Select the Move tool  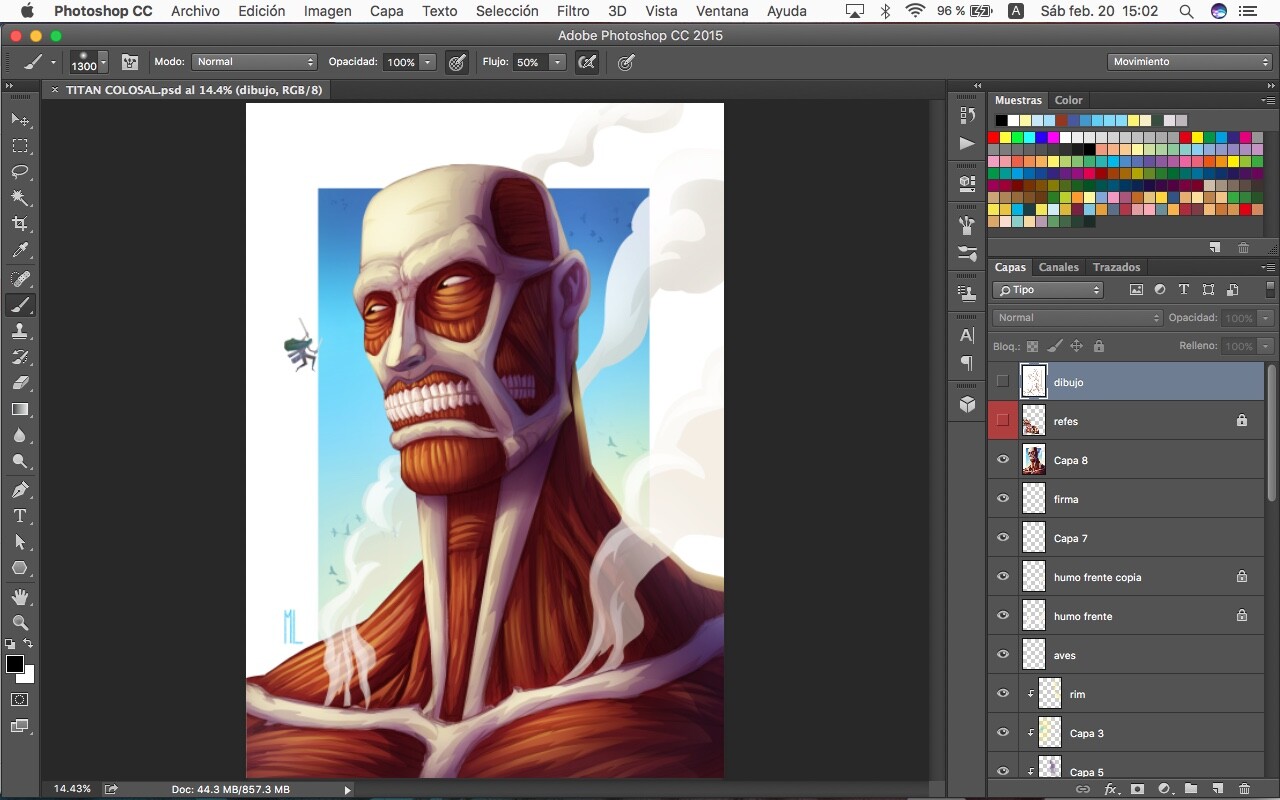click(x=20, y=120)
